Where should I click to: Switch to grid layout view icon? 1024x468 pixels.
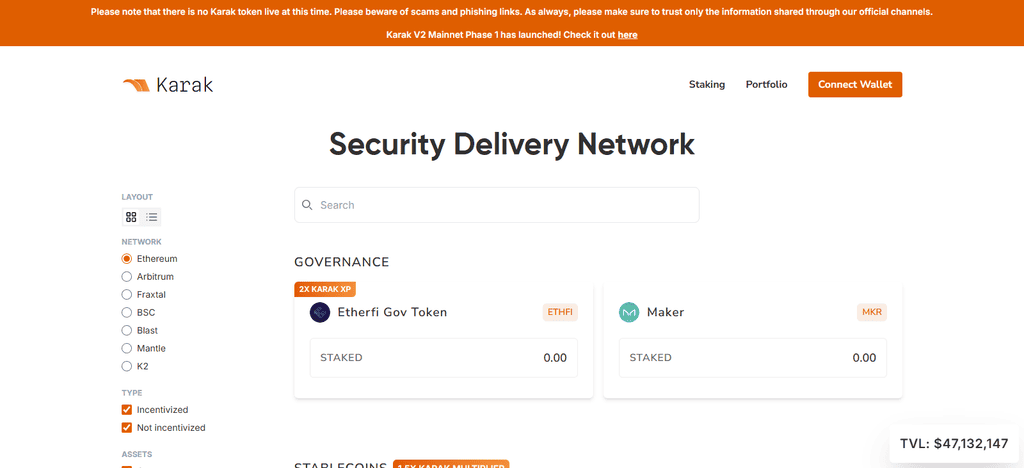pos(131,217)
